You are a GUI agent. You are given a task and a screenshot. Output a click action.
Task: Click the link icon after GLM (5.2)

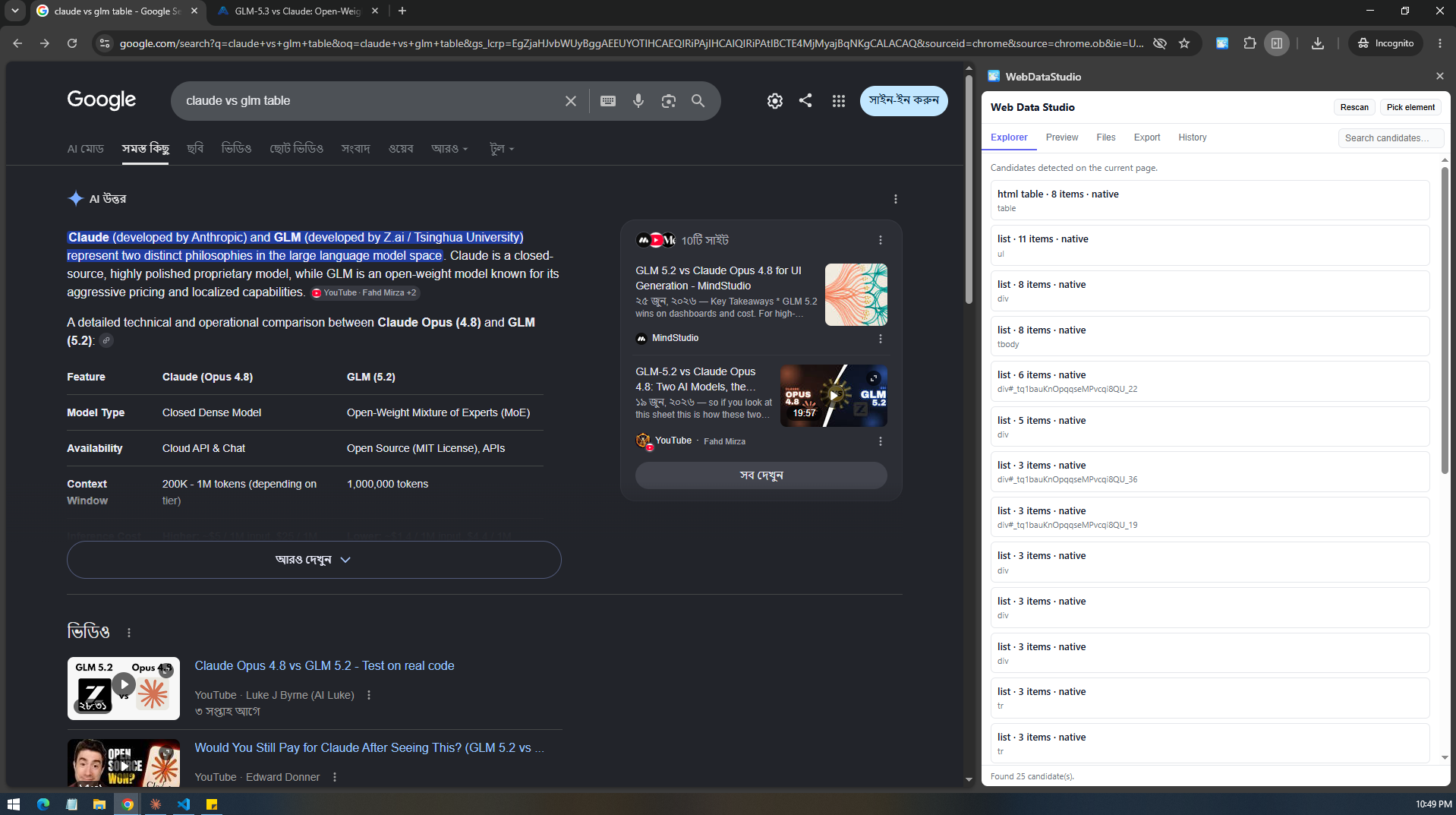tap(106, 340)
